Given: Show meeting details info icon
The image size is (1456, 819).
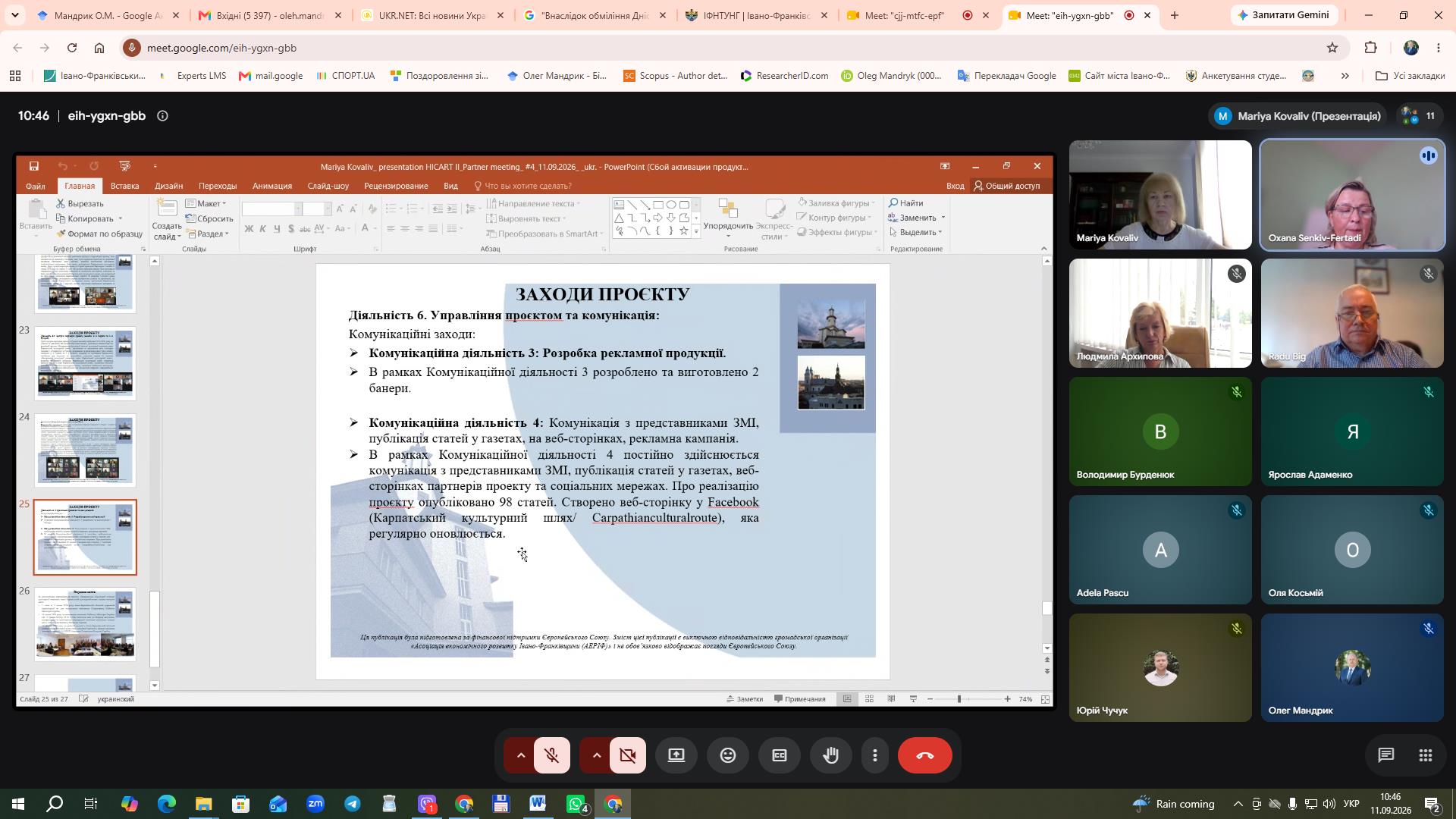Looking at the screenshot, I should click(x=162, y=116).
